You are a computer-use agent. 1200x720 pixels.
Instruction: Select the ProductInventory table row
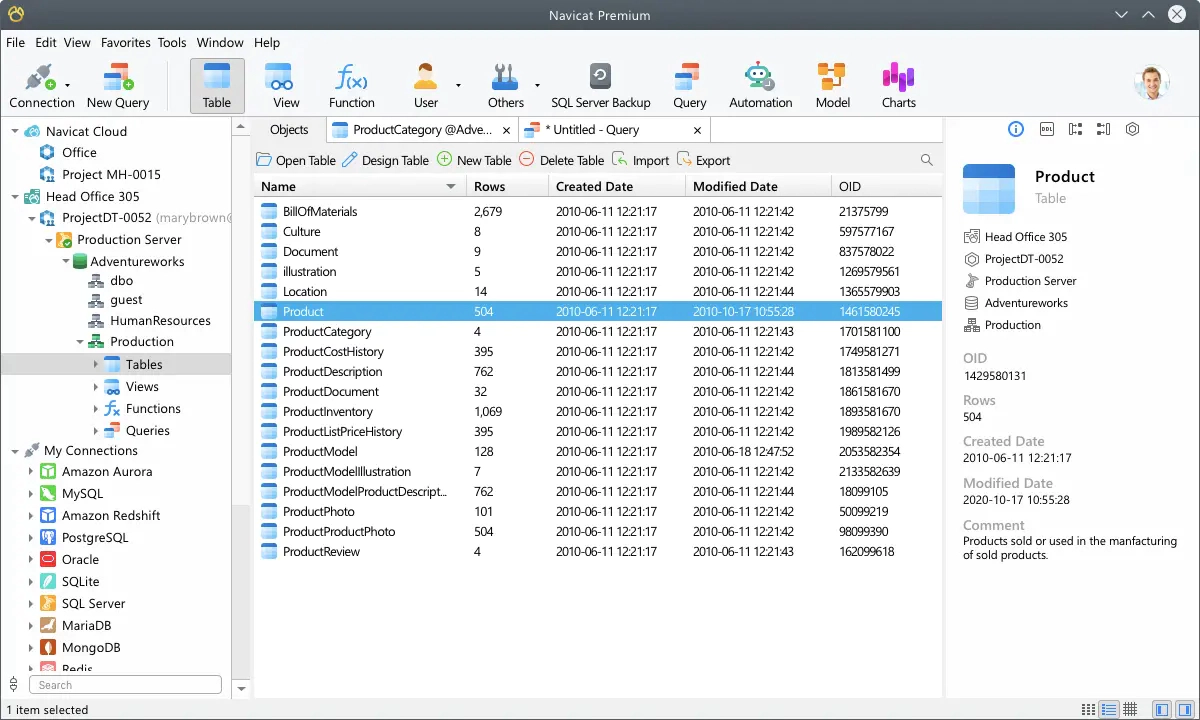[328, 412]
